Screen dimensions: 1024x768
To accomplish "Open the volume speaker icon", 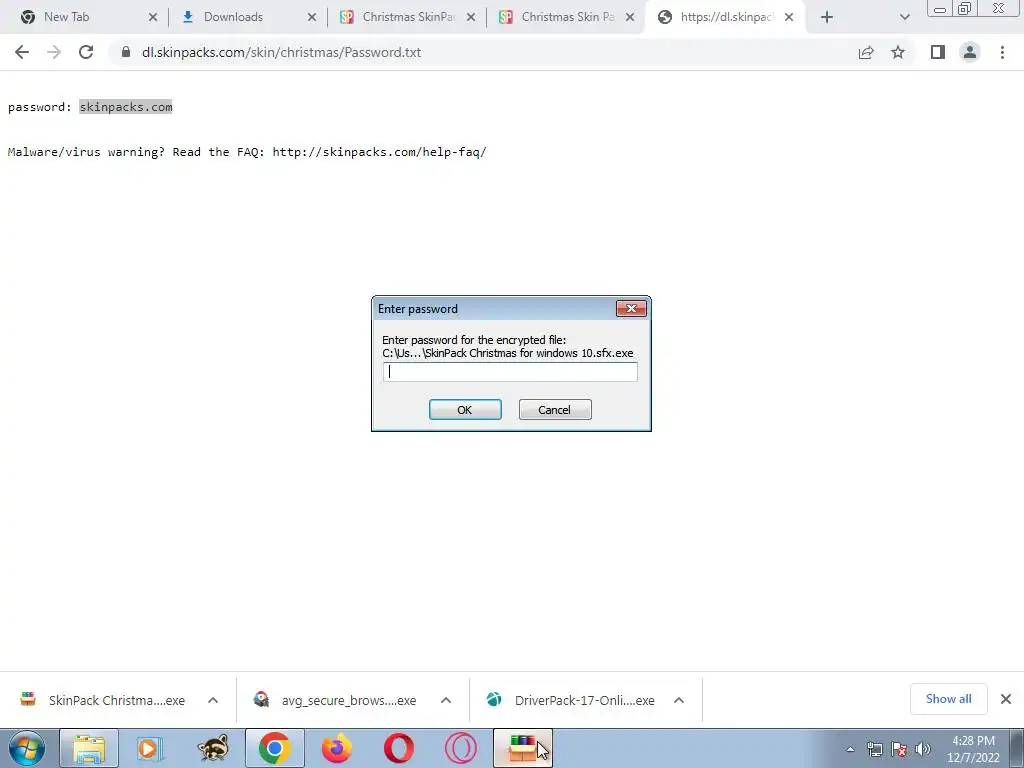I will (923, 749).
